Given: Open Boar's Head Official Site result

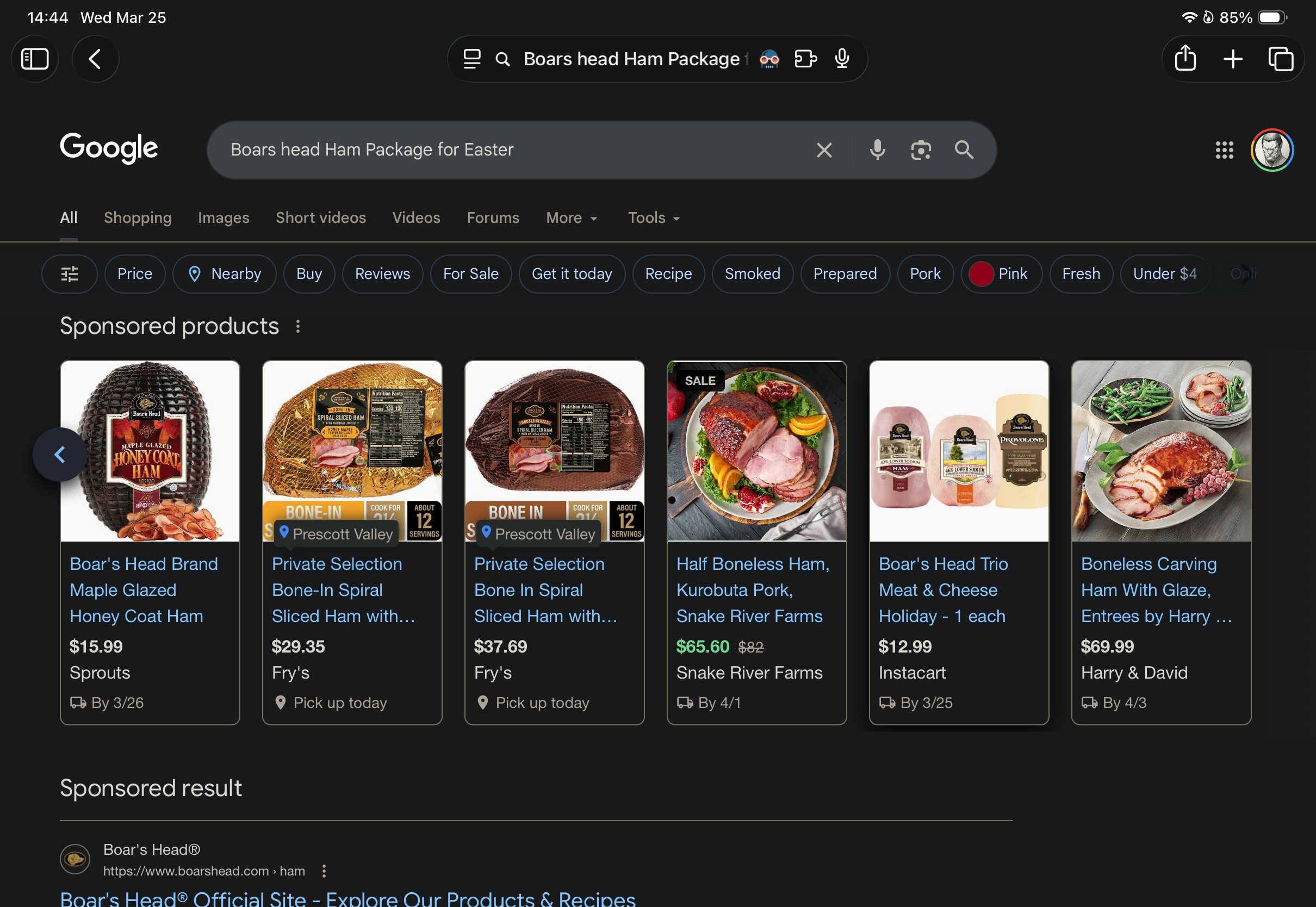Looking at the screenshot, I should point(347,898).
